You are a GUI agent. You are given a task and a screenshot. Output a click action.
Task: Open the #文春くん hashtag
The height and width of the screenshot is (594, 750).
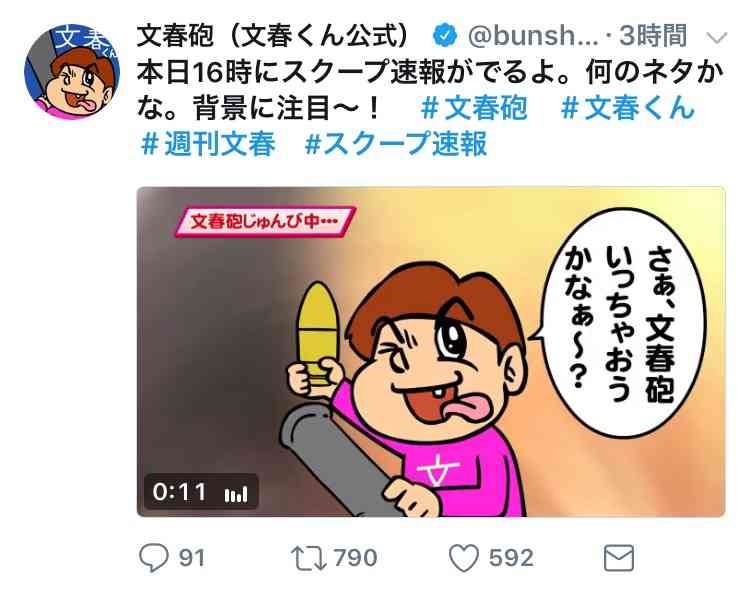point(628,108)
